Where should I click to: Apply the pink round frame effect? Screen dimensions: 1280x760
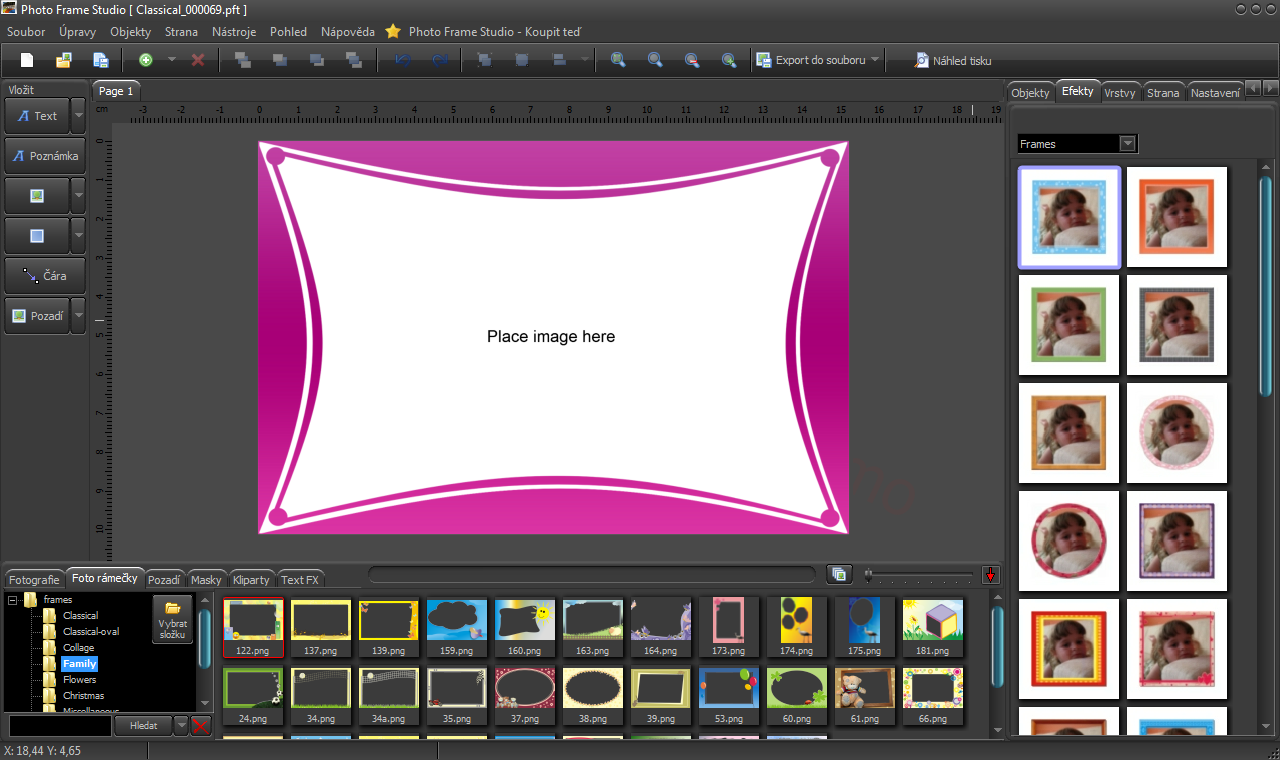coord(1177,433)
